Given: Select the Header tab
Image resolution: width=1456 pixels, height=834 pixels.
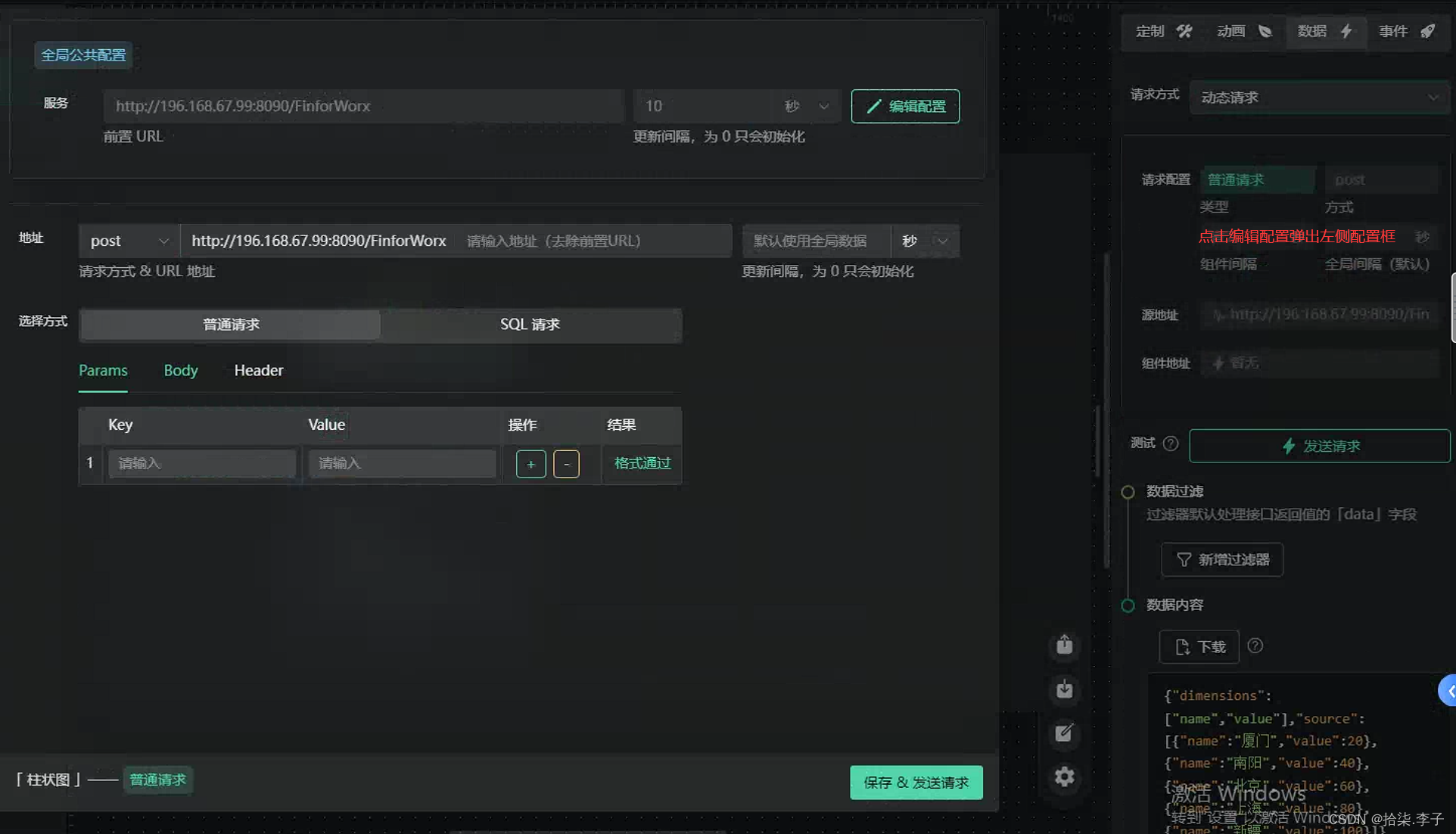Looking at the screenshot, I should click(259, 370).
